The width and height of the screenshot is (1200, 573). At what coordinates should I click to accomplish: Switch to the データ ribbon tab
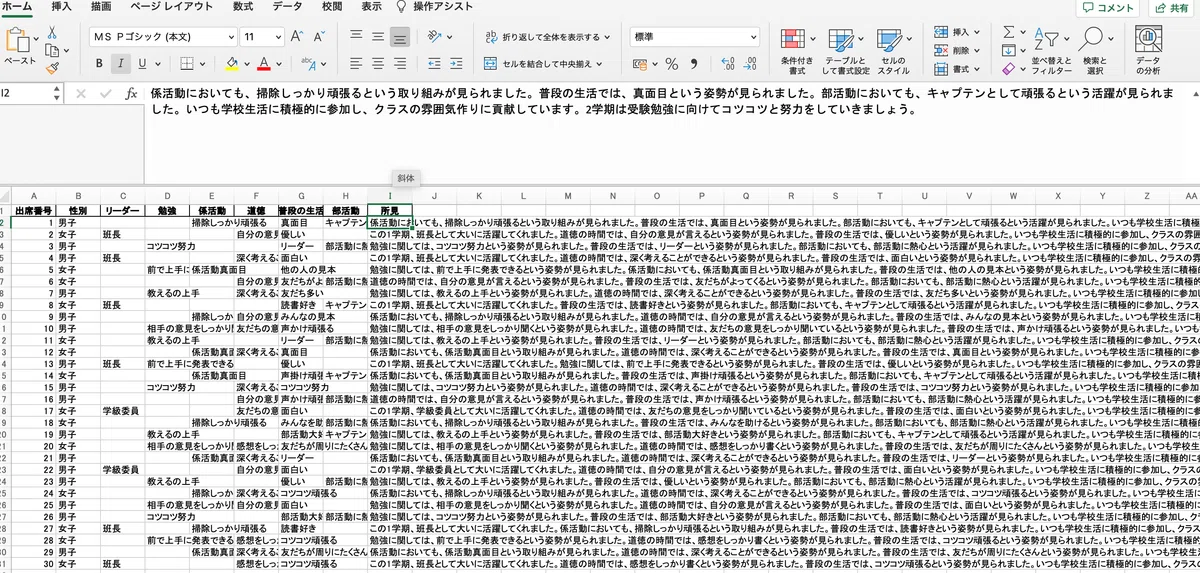tap(287, 6)
